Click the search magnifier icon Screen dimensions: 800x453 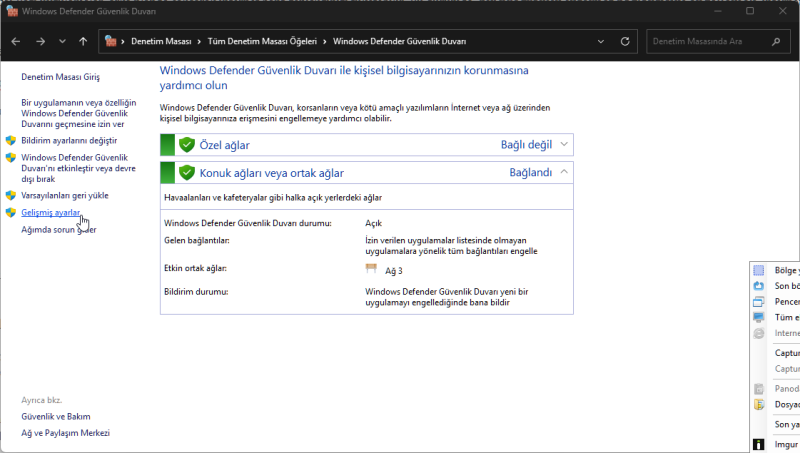pos(776,41)
